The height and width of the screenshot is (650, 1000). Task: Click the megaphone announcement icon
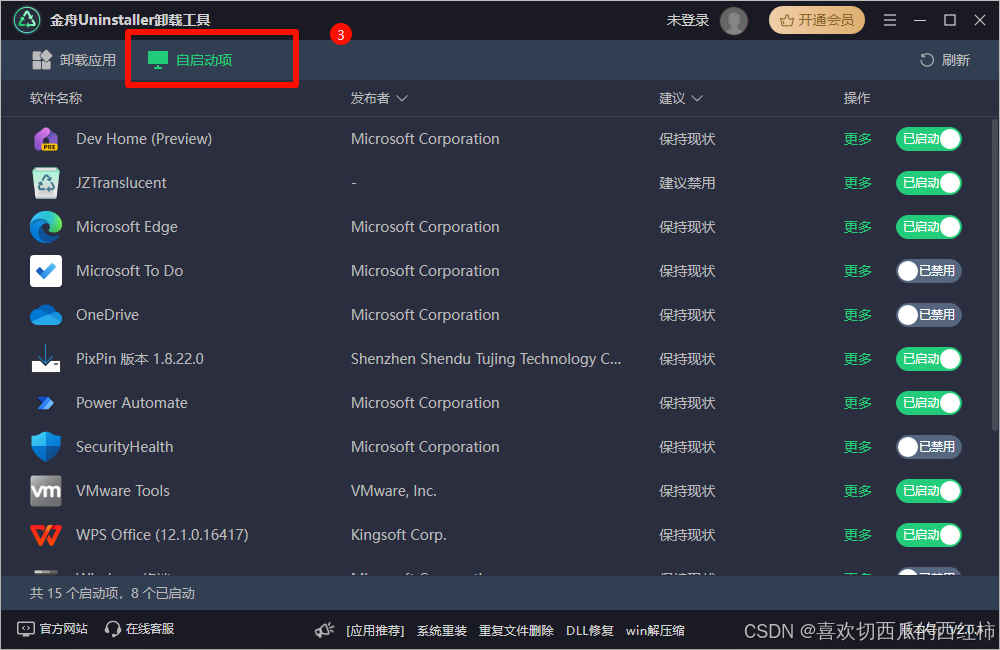[x=325, y=630]
